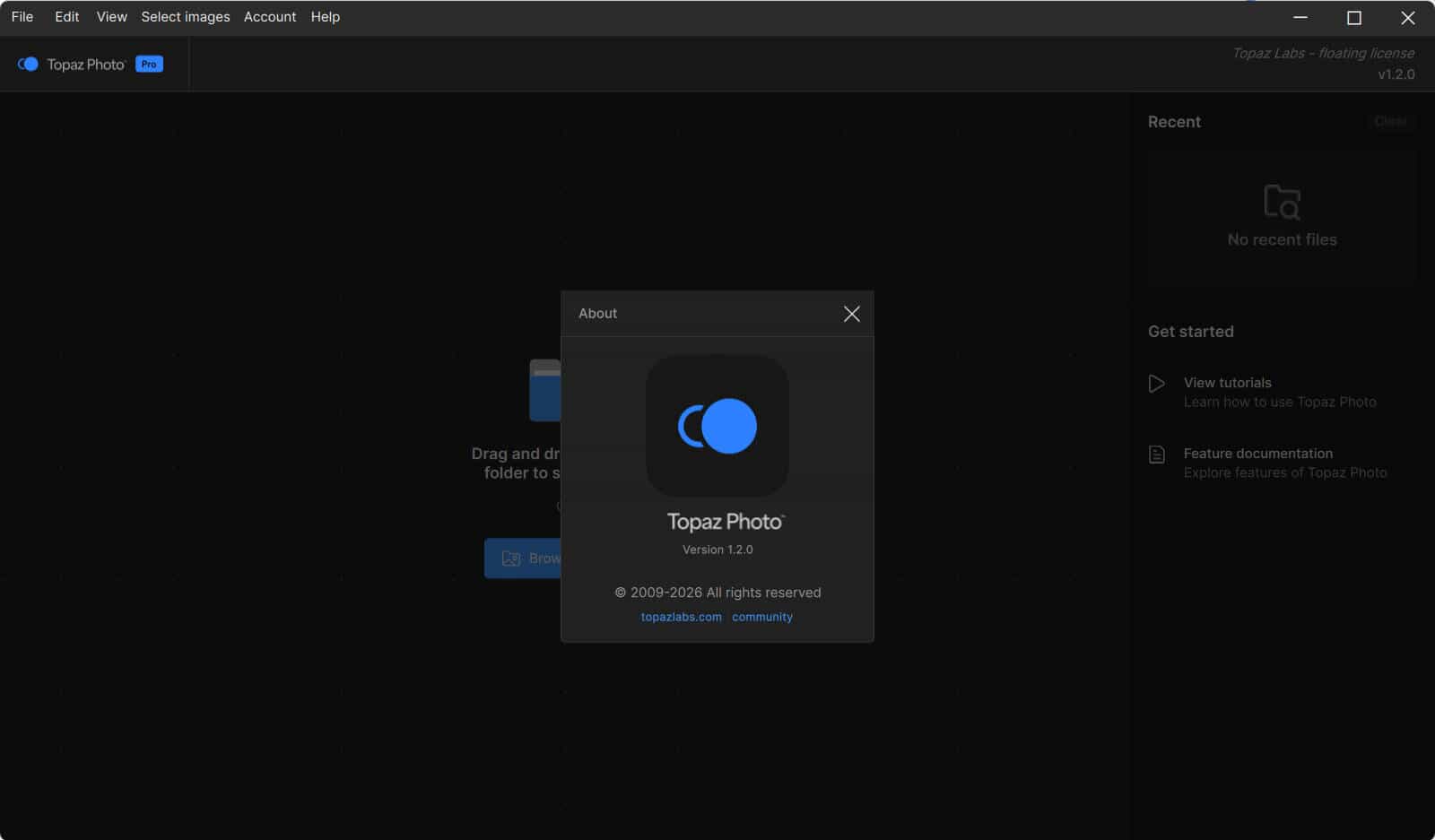Close the About dialog
The image size is (1435, 840).
(x=852, y=314)
